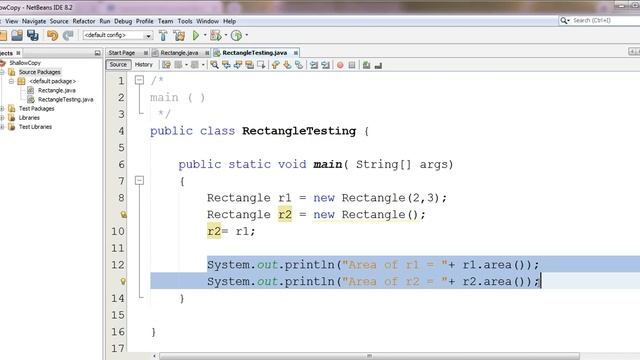The height and width of the screenshot is (360, 640).
Task: Select Rectangle.java in project tree
Action: click(x=57, y=90)
